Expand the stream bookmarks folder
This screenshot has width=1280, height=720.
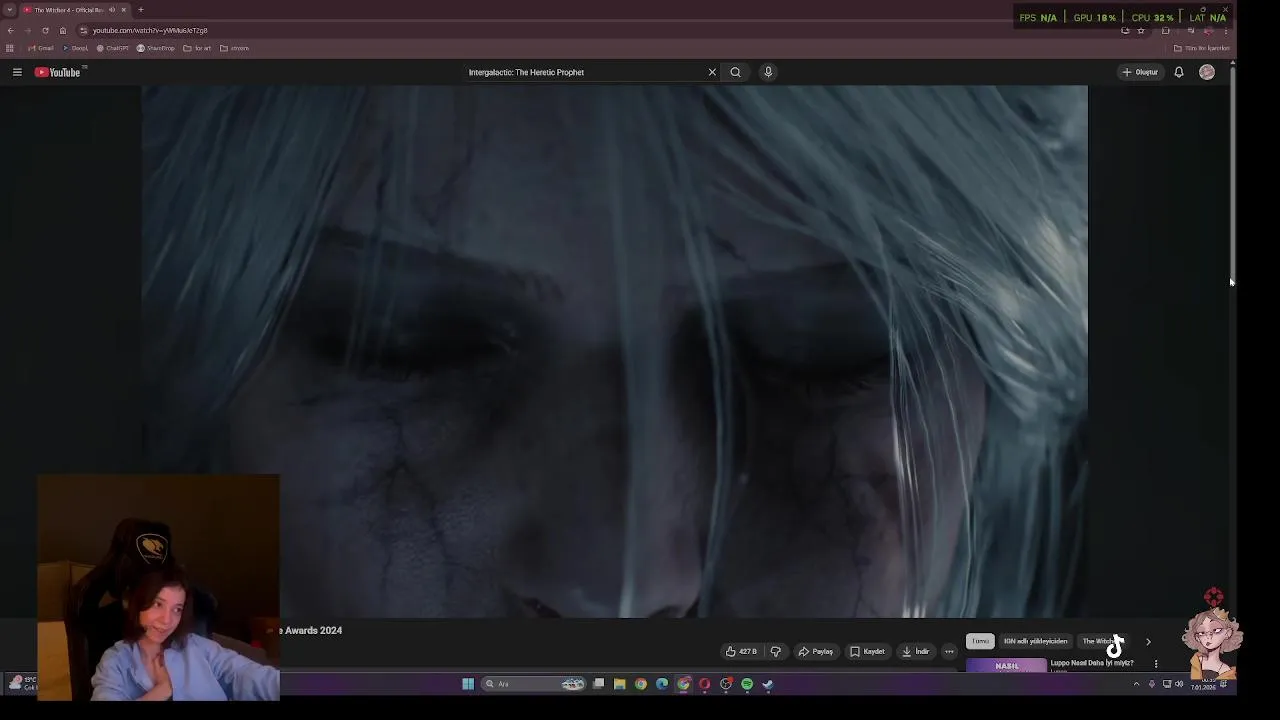tap(234, 48)
